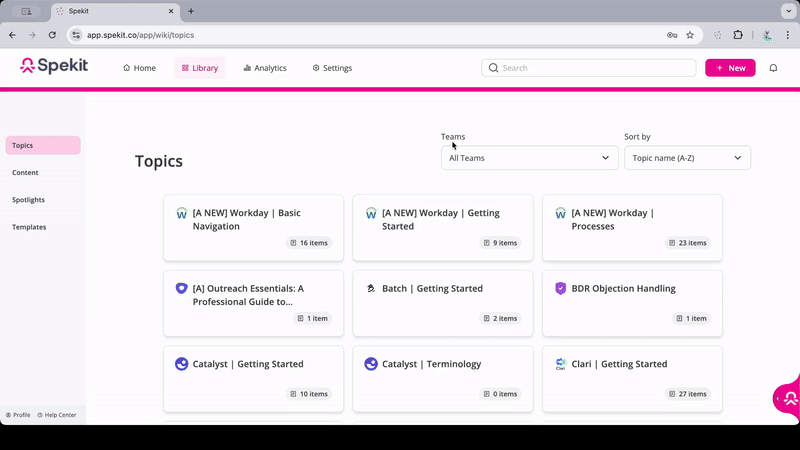Click the Workday icon on Getting Started card
800x450 pixels.
(x=371, y=213)
